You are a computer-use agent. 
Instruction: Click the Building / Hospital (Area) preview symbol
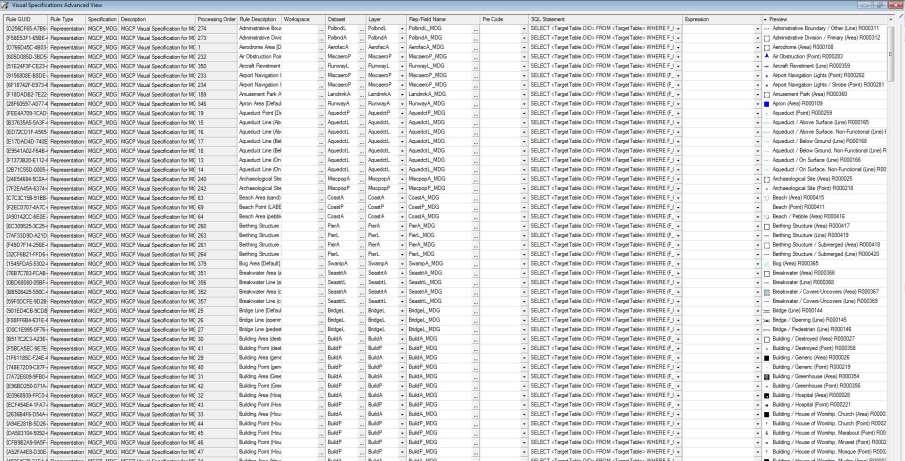(766, 395)
